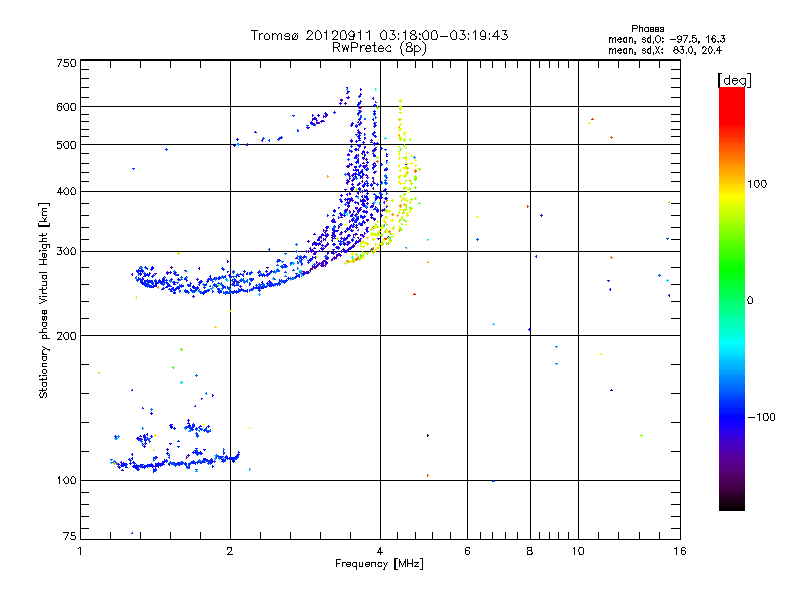Click the y-axis tick label "750"
This screenshot has height=600, width=800.
(x=66, y=63)
